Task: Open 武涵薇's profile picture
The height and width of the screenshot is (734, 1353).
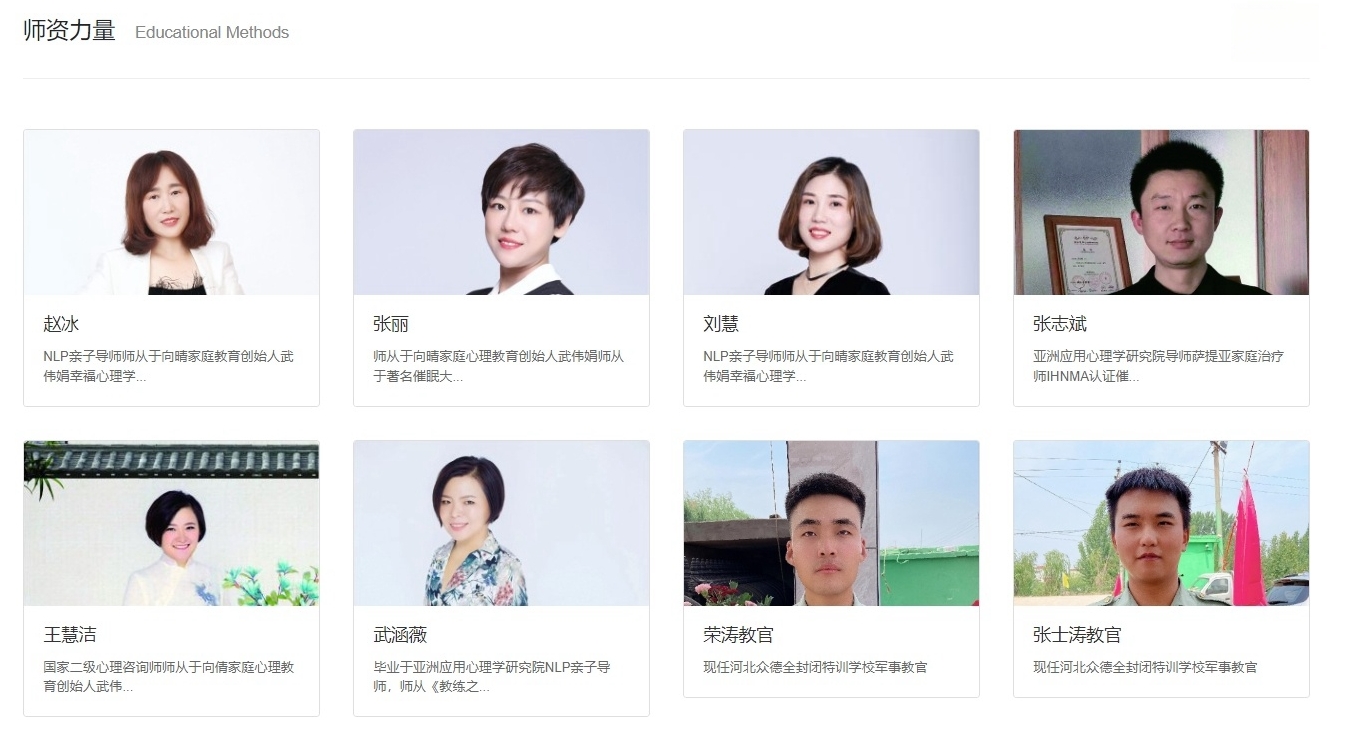Action: tap(501, 523)
